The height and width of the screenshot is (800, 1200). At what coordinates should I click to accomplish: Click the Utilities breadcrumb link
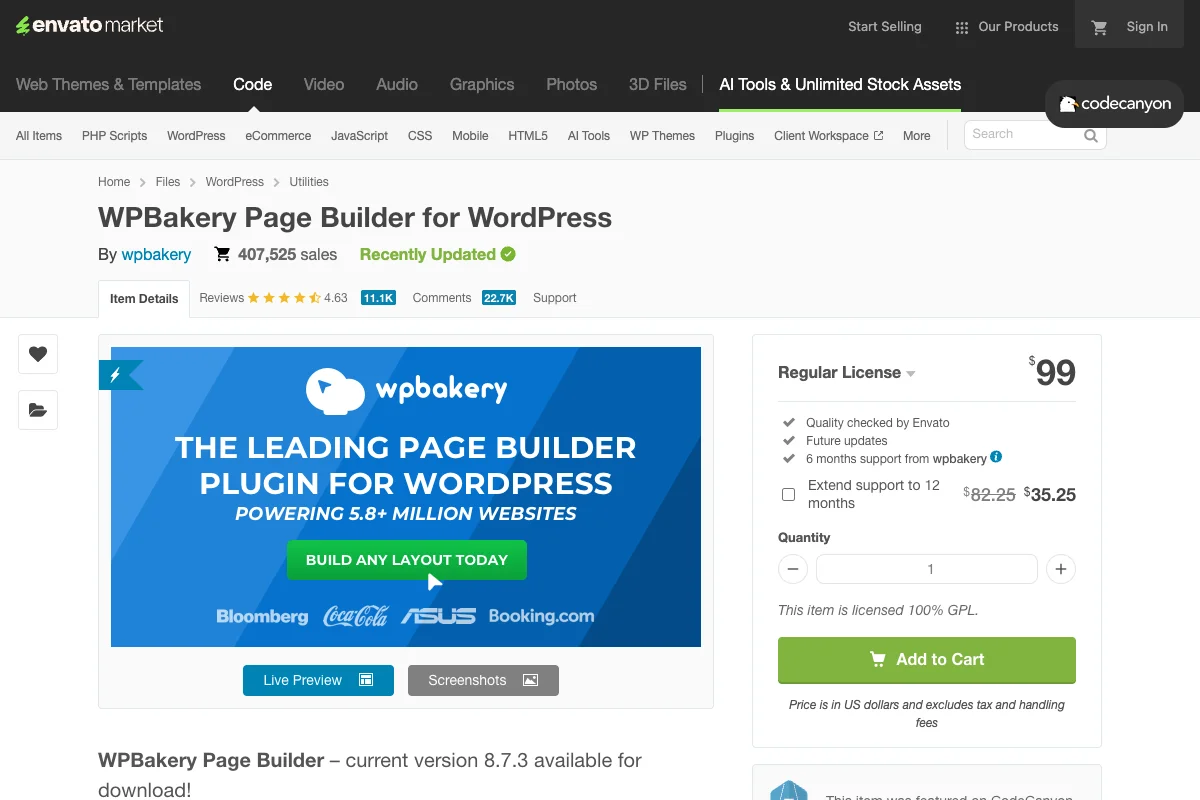tap(309, 182)
